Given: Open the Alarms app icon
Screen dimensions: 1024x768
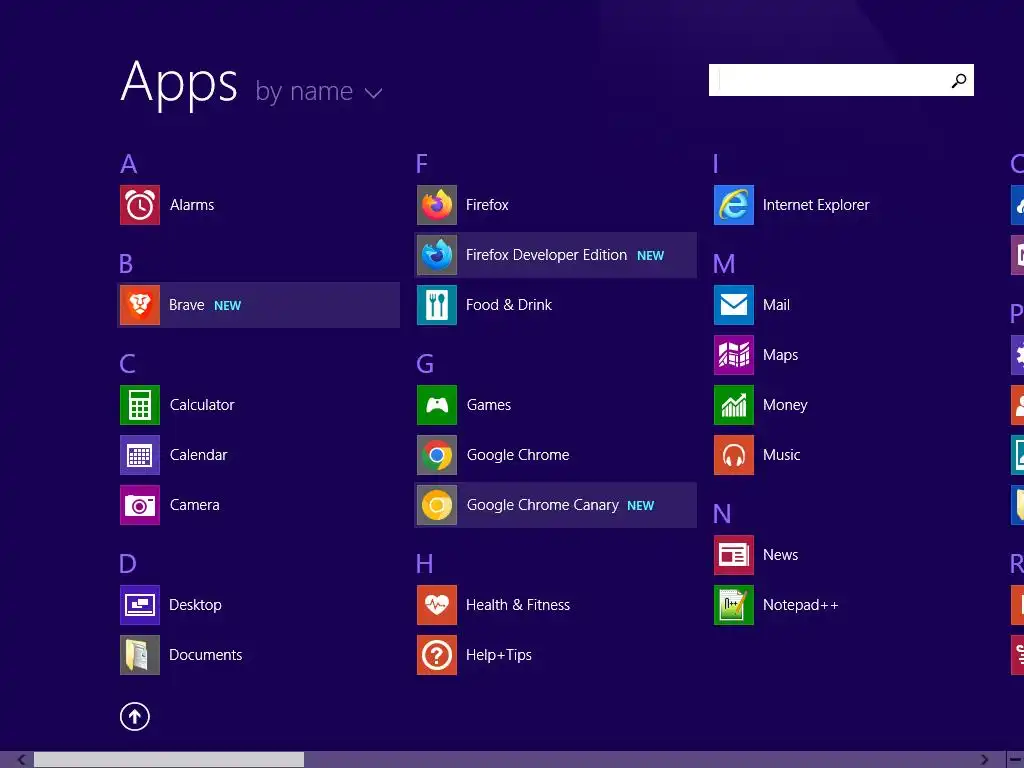Looking at the screenshot, I should [140, 205].
